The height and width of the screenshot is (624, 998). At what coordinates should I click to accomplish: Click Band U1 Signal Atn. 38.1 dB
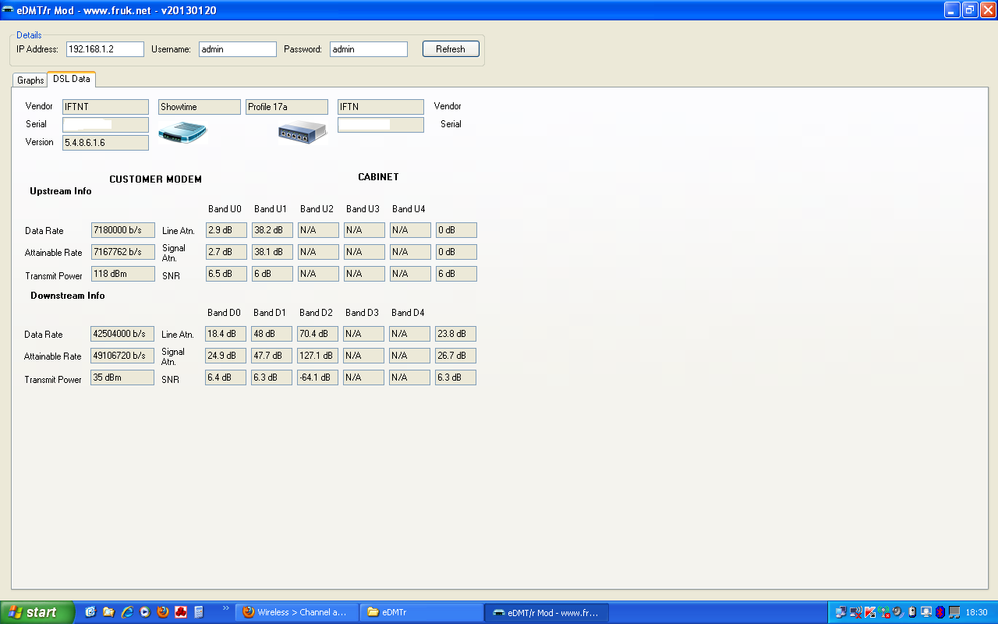click(x=272, y=252)
